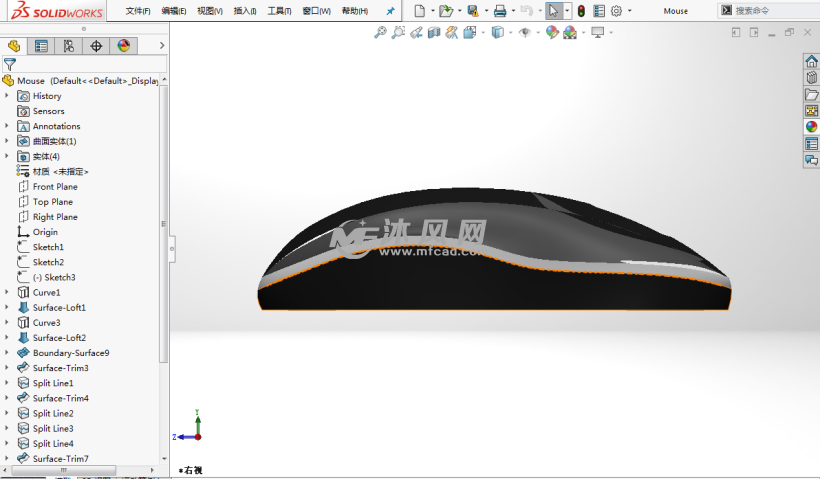Expand the 实体(4) folder

tap(7, 156)
